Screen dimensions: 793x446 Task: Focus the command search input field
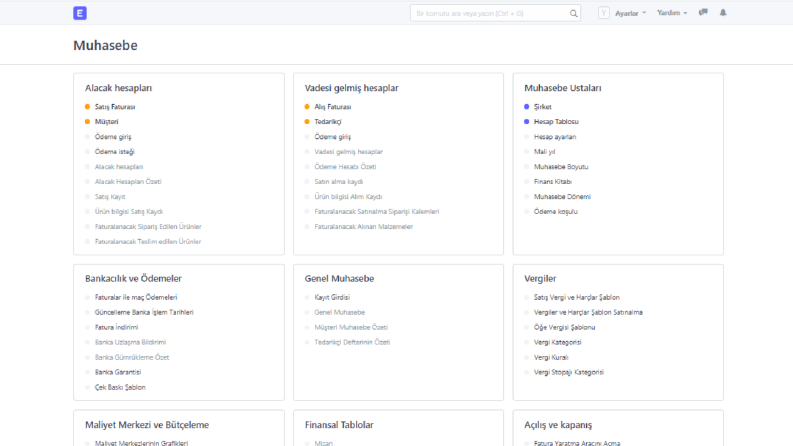pyautogui.click(x=490, y=14)
